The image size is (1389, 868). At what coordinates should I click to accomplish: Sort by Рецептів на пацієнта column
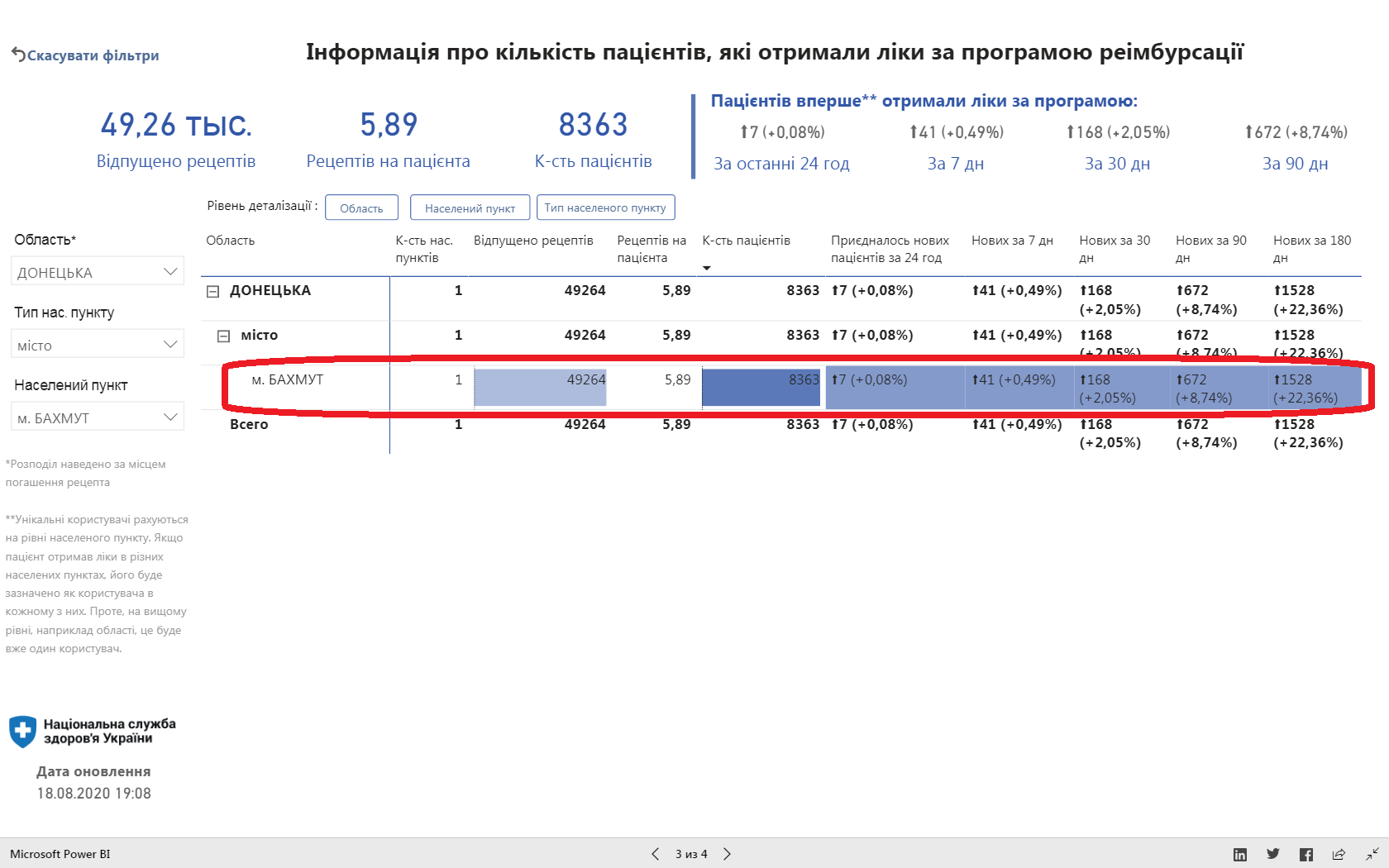[652, 249]
